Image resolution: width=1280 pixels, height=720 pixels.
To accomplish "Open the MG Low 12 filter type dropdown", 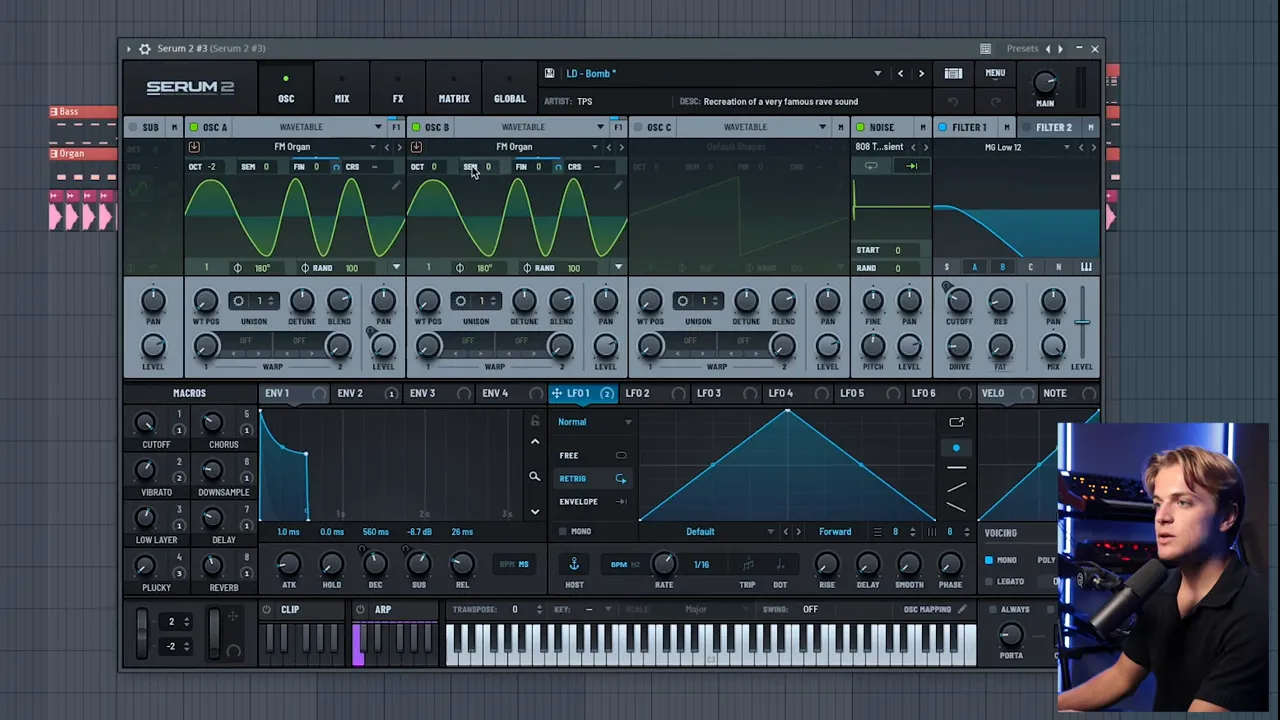I will pyautogui.click(x=1066, y=147).
